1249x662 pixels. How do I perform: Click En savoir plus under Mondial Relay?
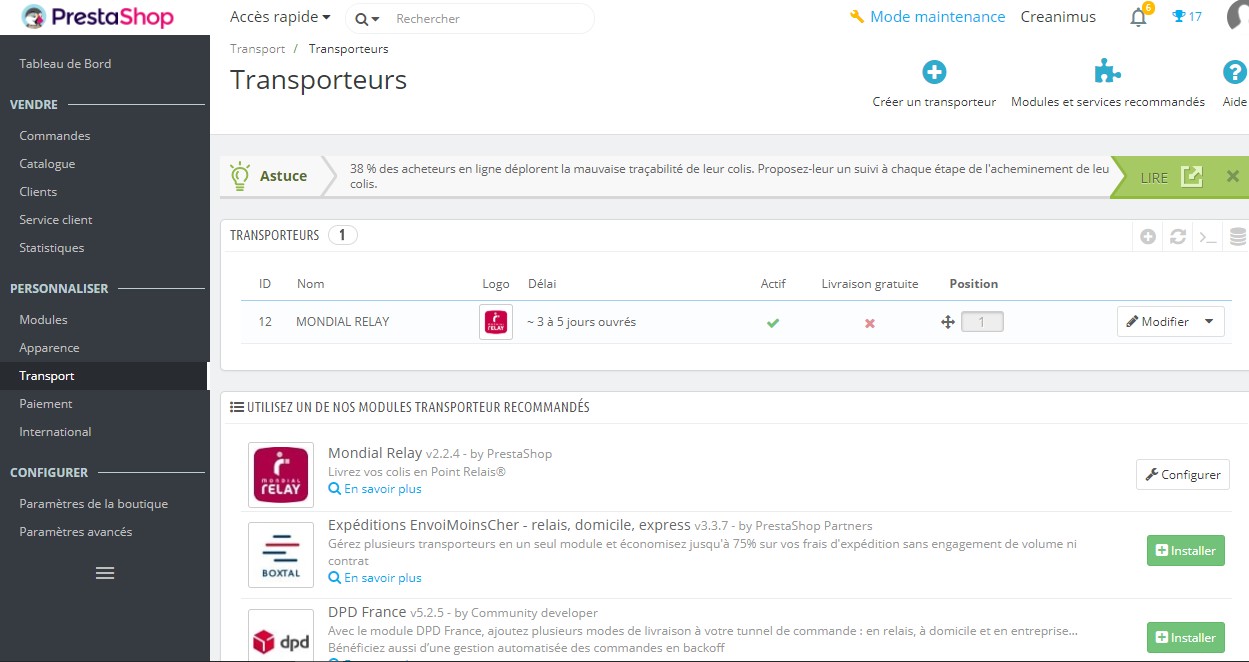coord(375,489)
